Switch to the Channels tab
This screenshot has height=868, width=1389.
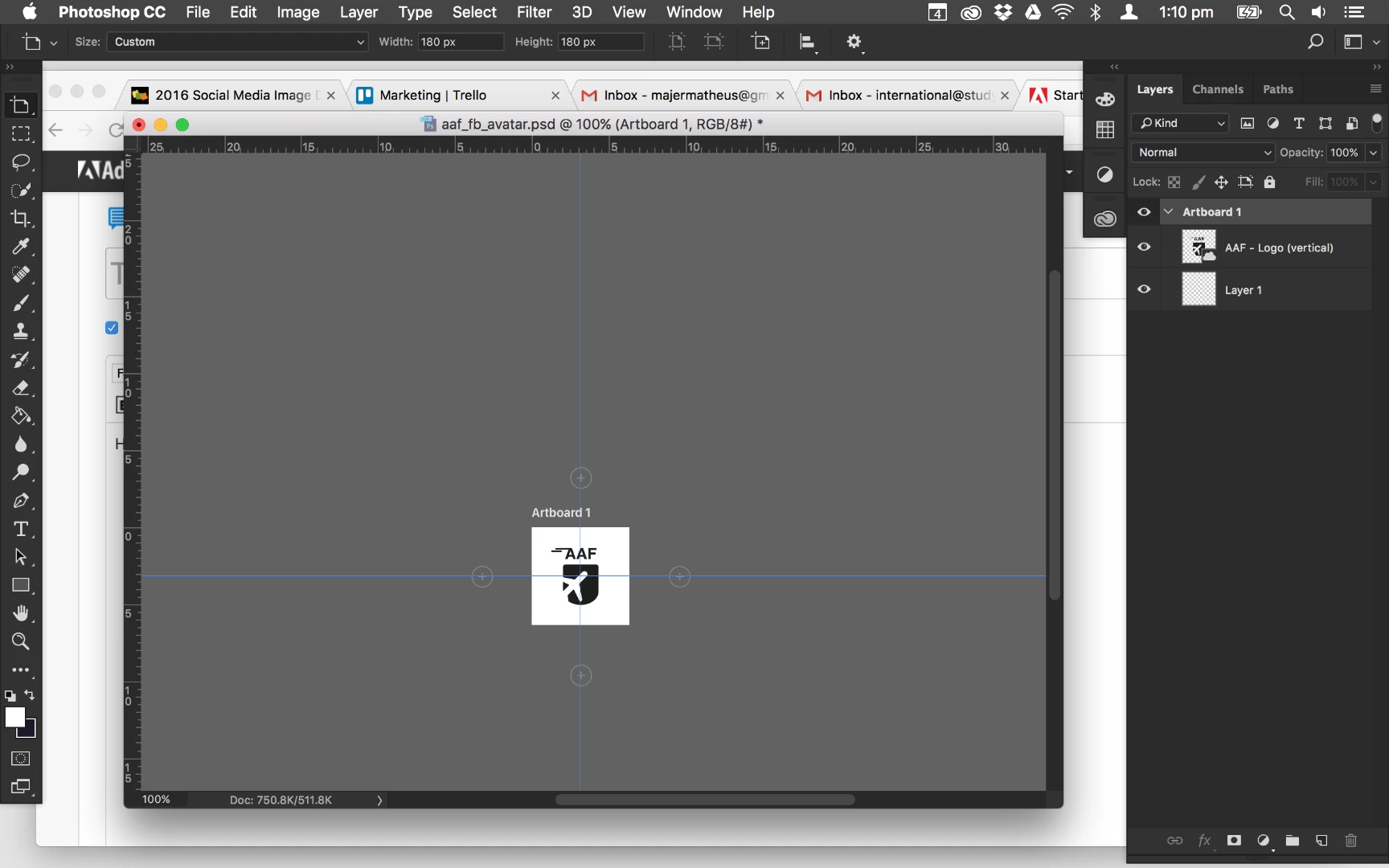click(x=1217, y=89)
